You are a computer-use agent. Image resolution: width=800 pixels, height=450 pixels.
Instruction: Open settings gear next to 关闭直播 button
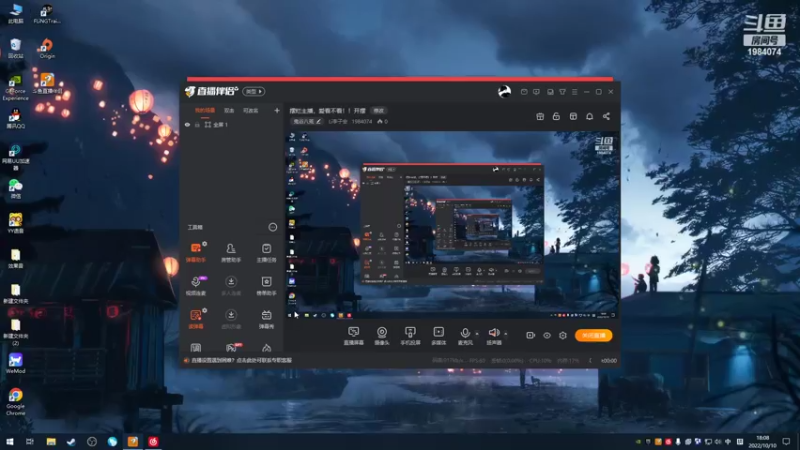[563, 335]
